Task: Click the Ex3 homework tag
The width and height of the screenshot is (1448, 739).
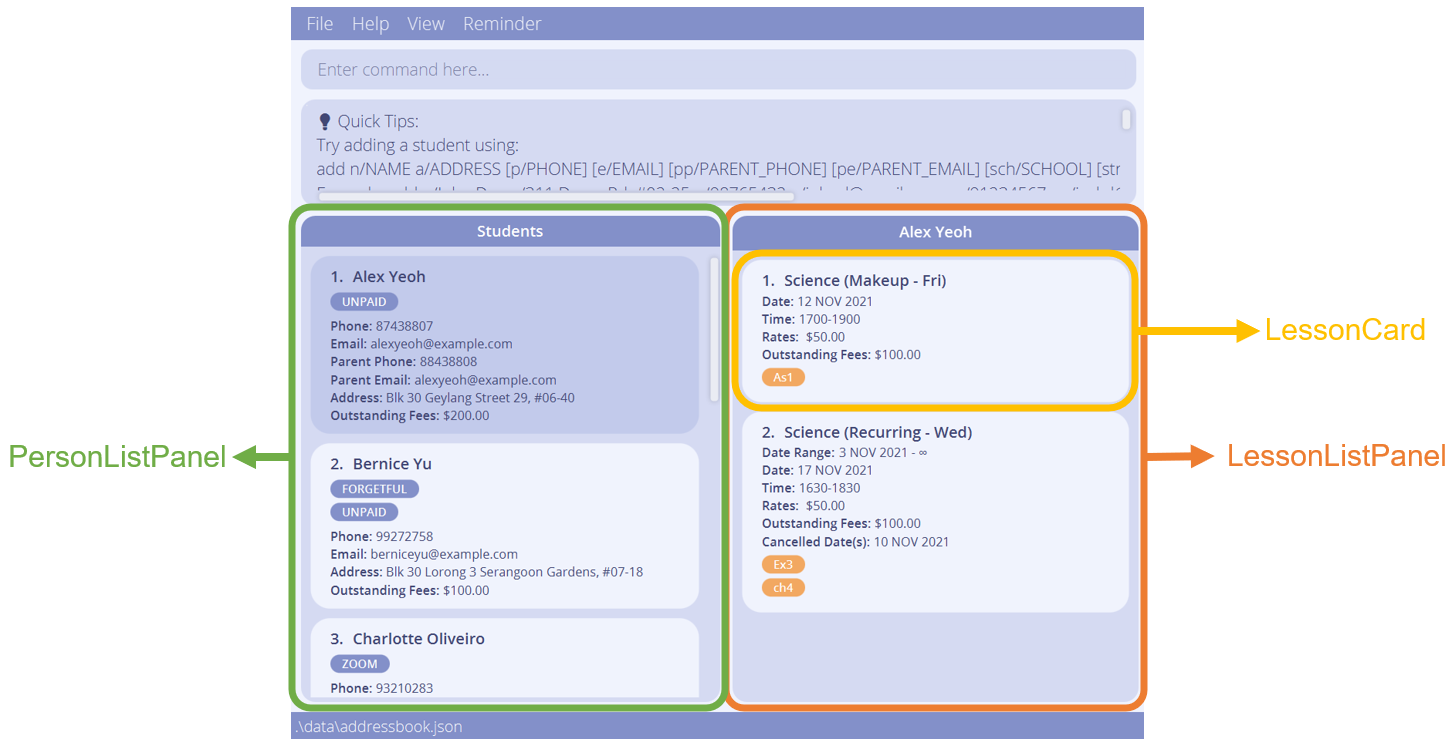Action: pos(783,565)
